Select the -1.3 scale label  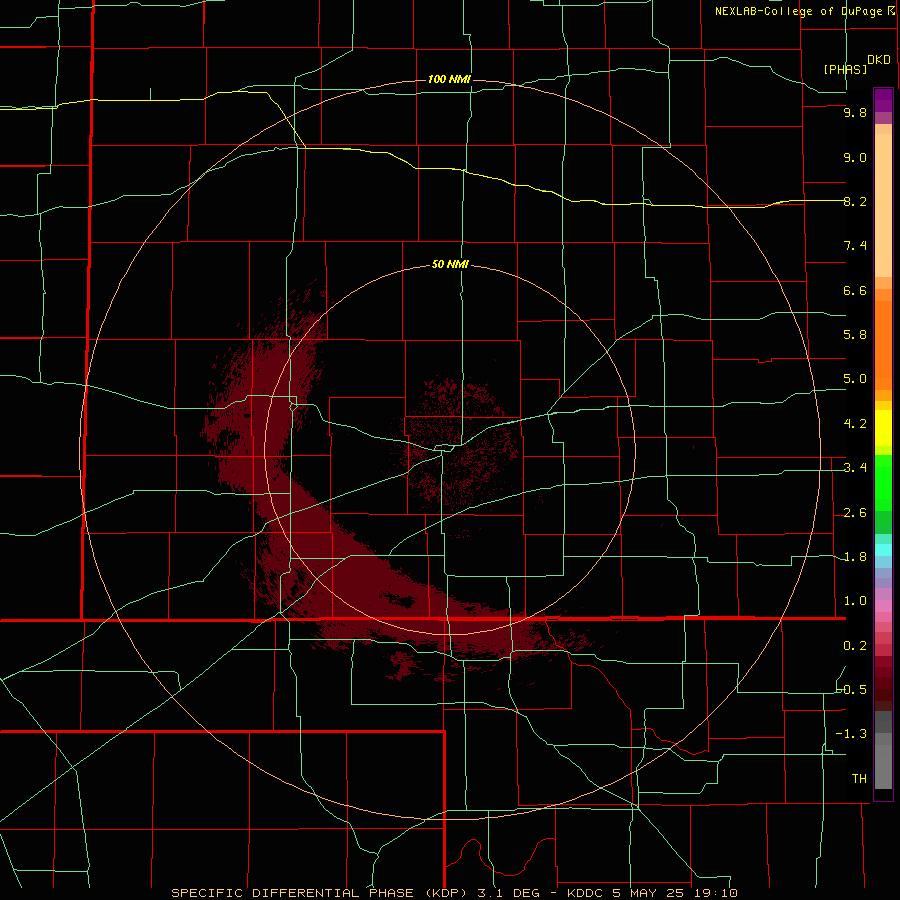[x=852, y=734]
